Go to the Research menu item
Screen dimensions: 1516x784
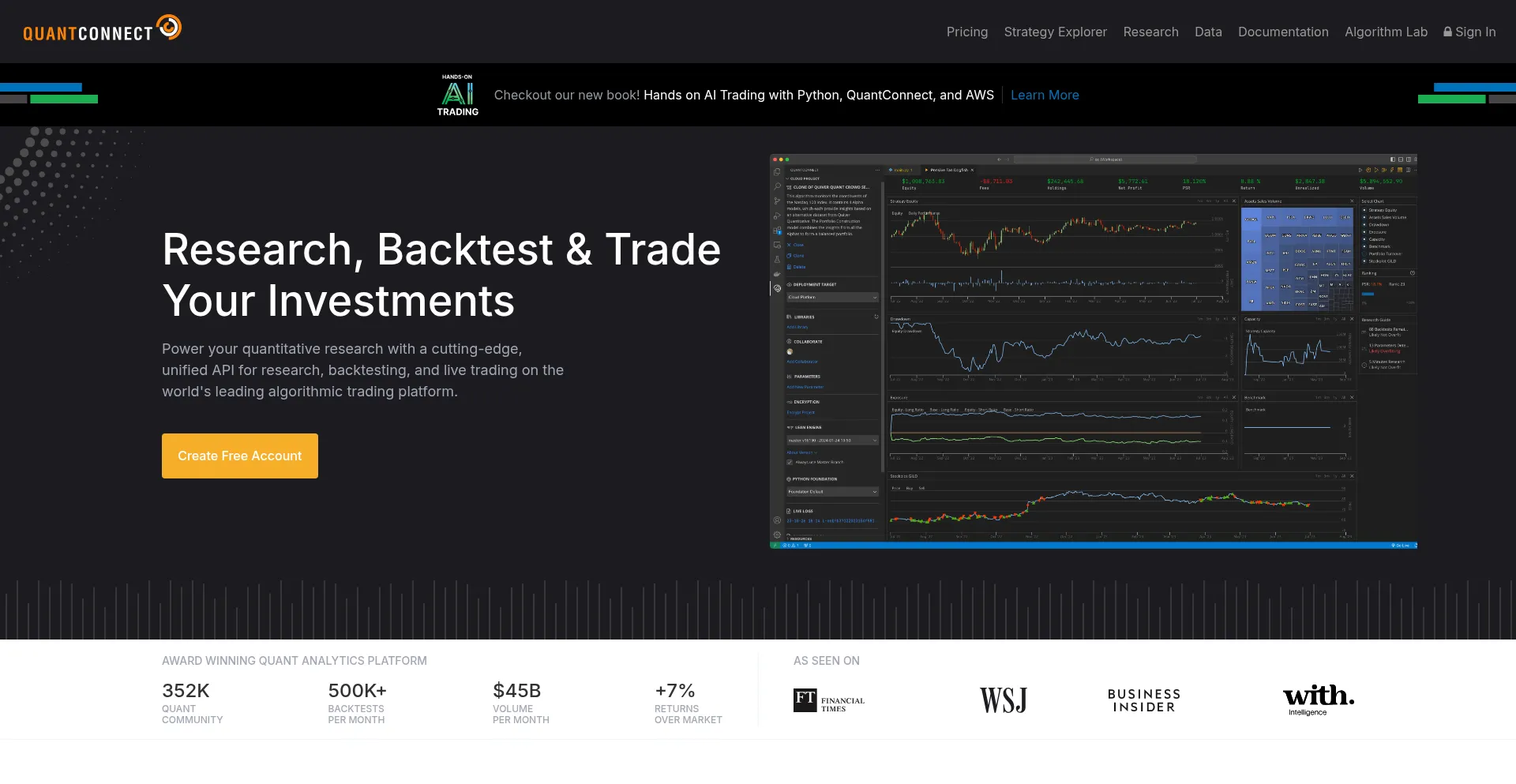pos(1150,32)
